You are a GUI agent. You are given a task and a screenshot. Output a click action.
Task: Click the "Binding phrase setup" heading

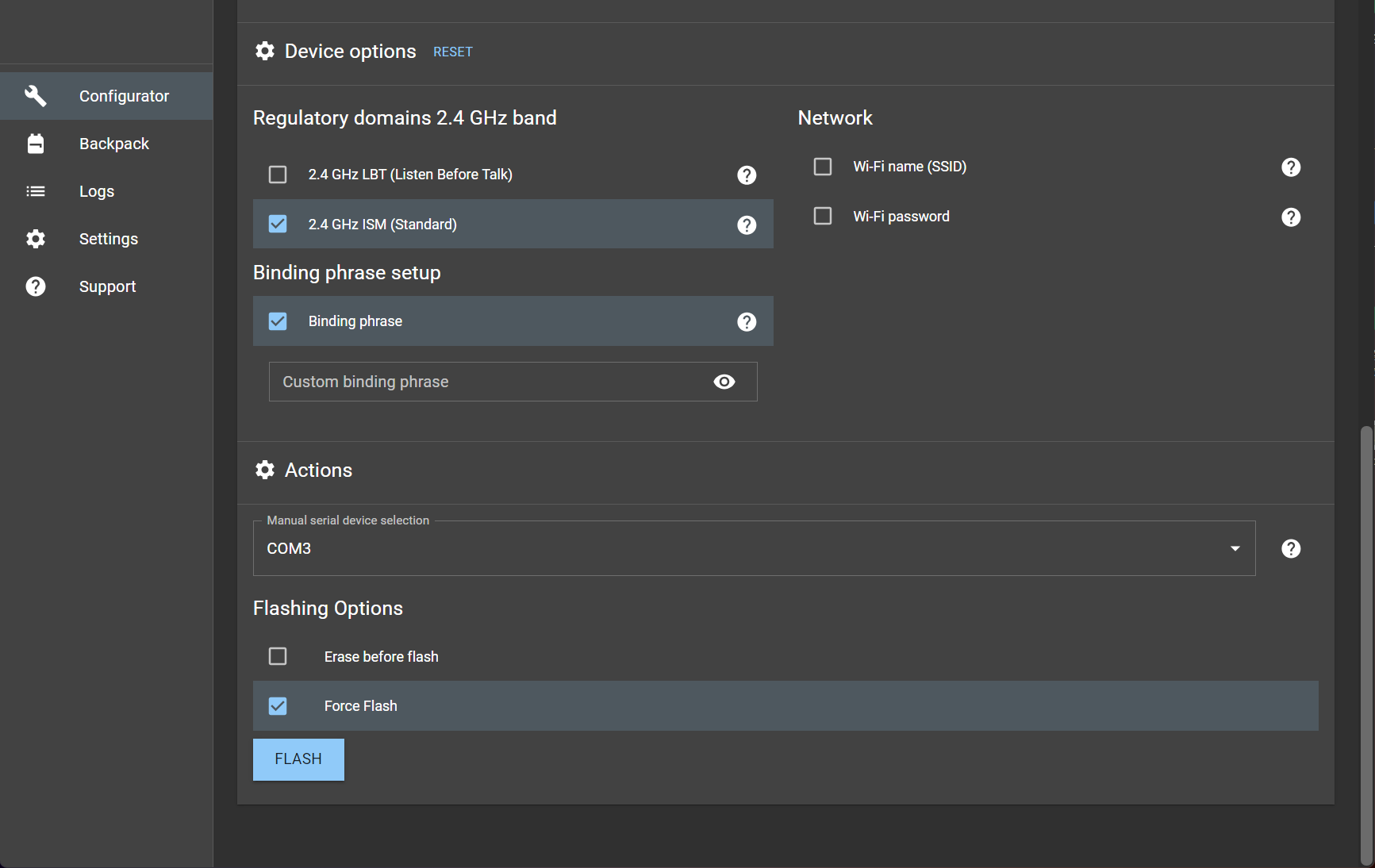point(347,272)
